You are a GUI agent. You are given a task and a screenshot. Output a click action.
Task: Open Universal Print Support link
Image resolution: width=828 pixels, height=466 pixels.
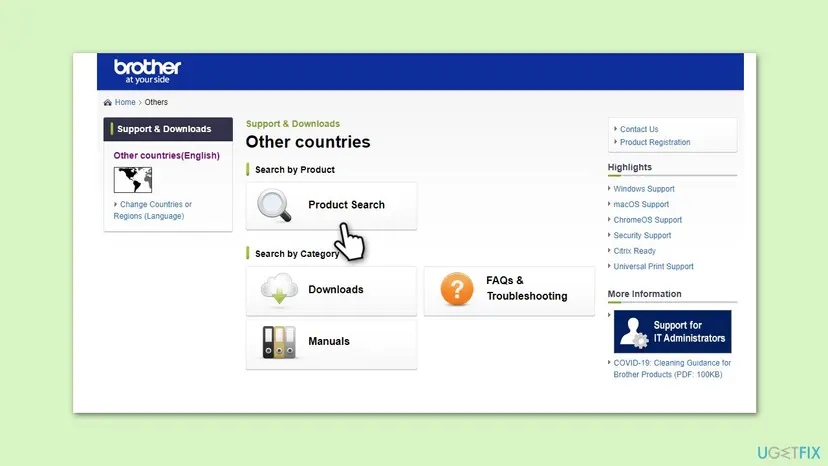(653, 266)
